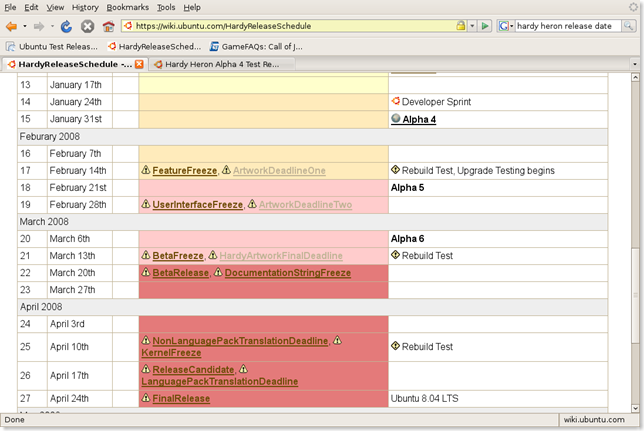Open the File menu
Viewport: 644px width, 431px height.
point(10,7)
